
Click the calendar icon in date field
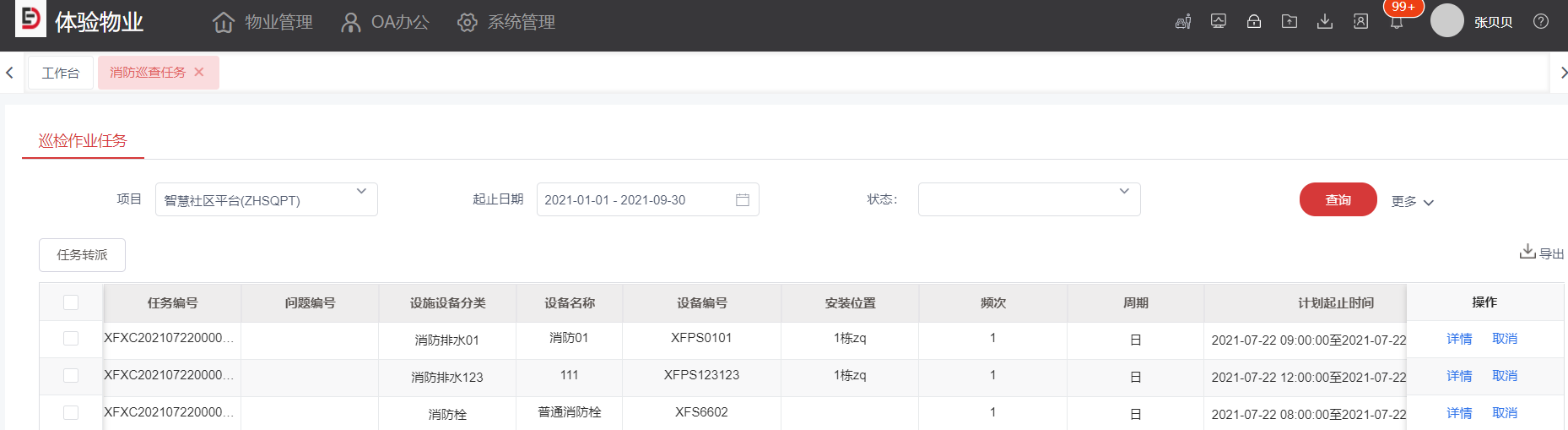click(743, 200)
